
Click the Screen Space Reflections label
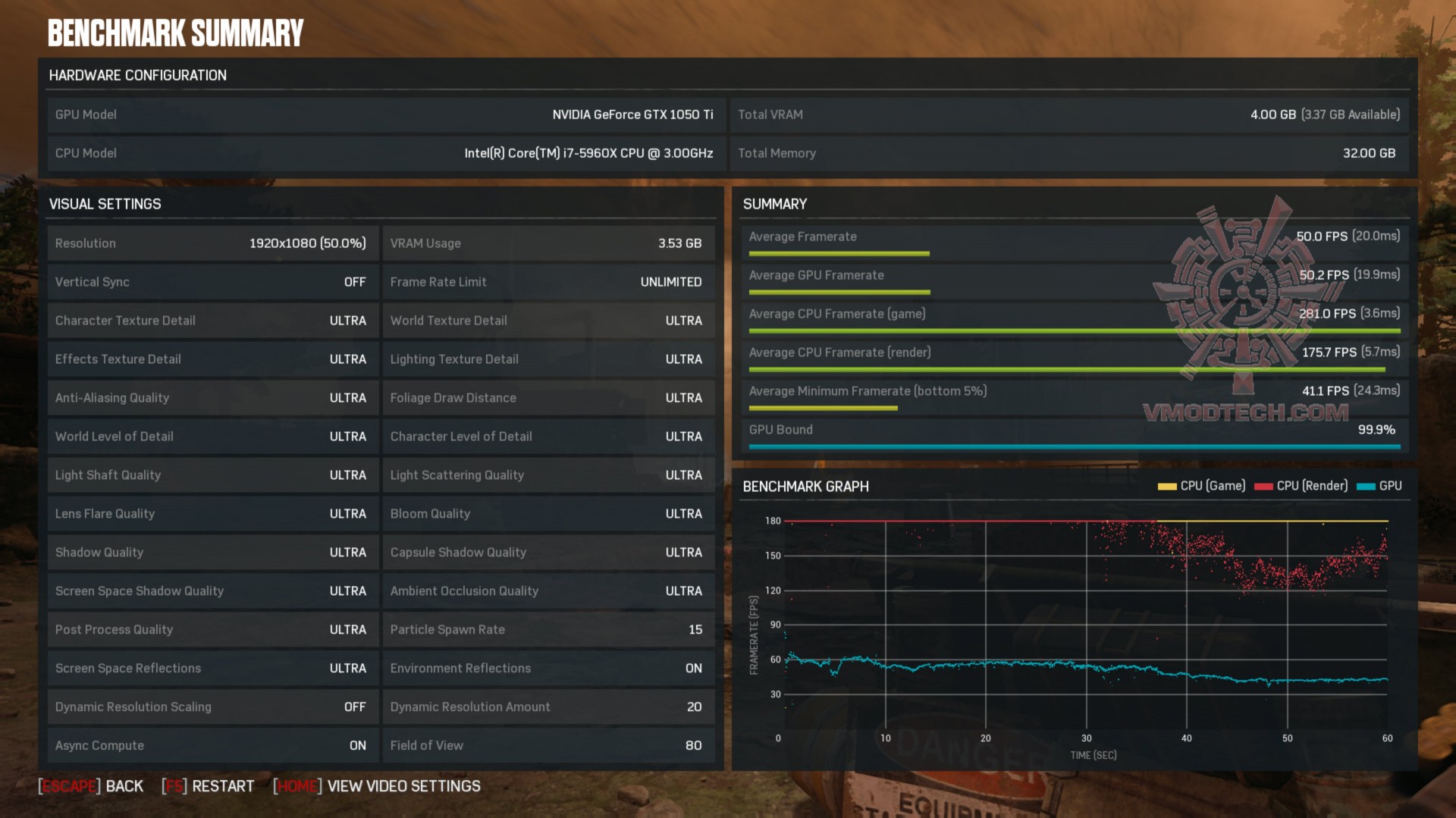click(x=128, y=669)
